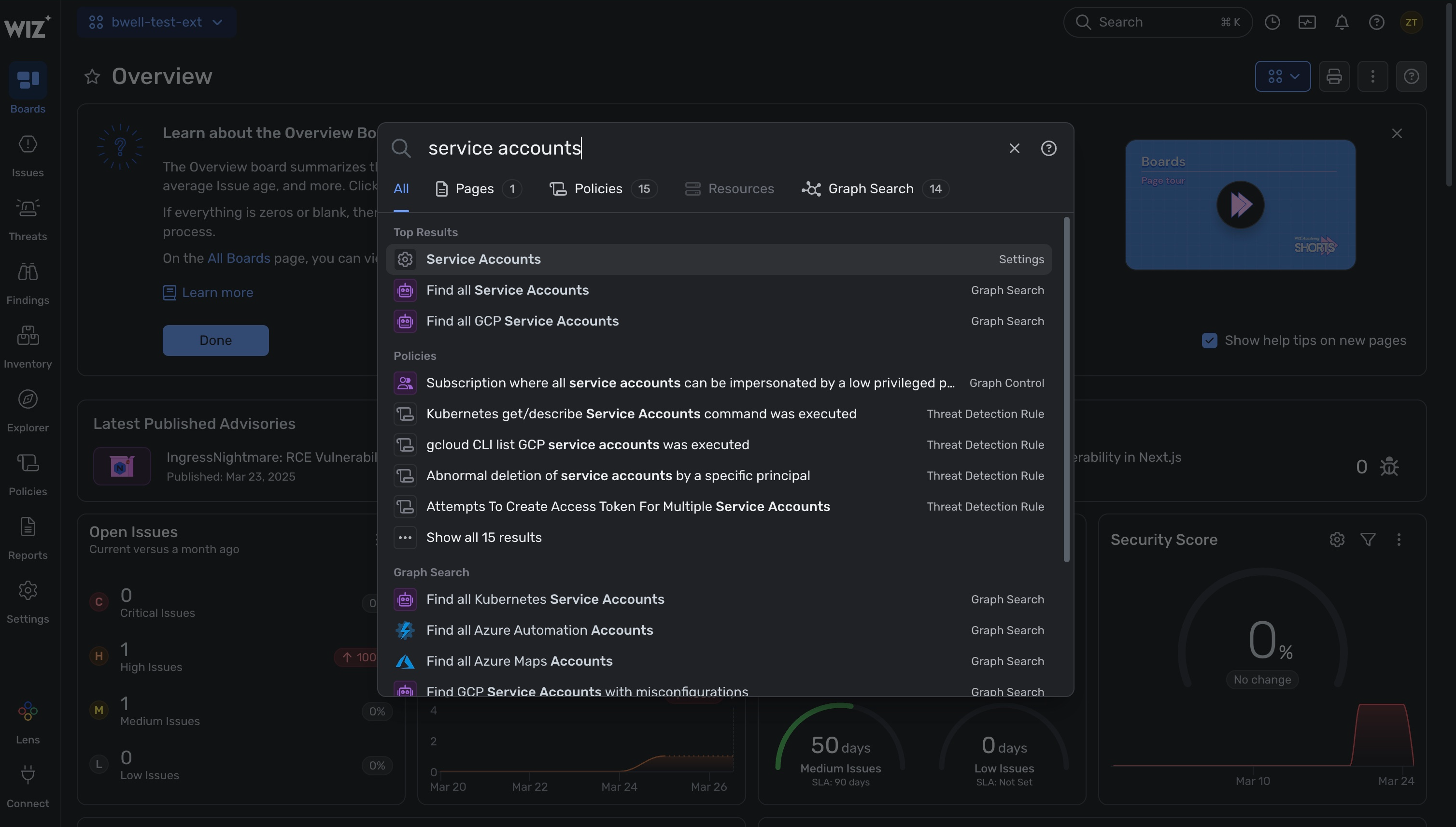Open Findings binoculars icon

(x=28, y=272)
